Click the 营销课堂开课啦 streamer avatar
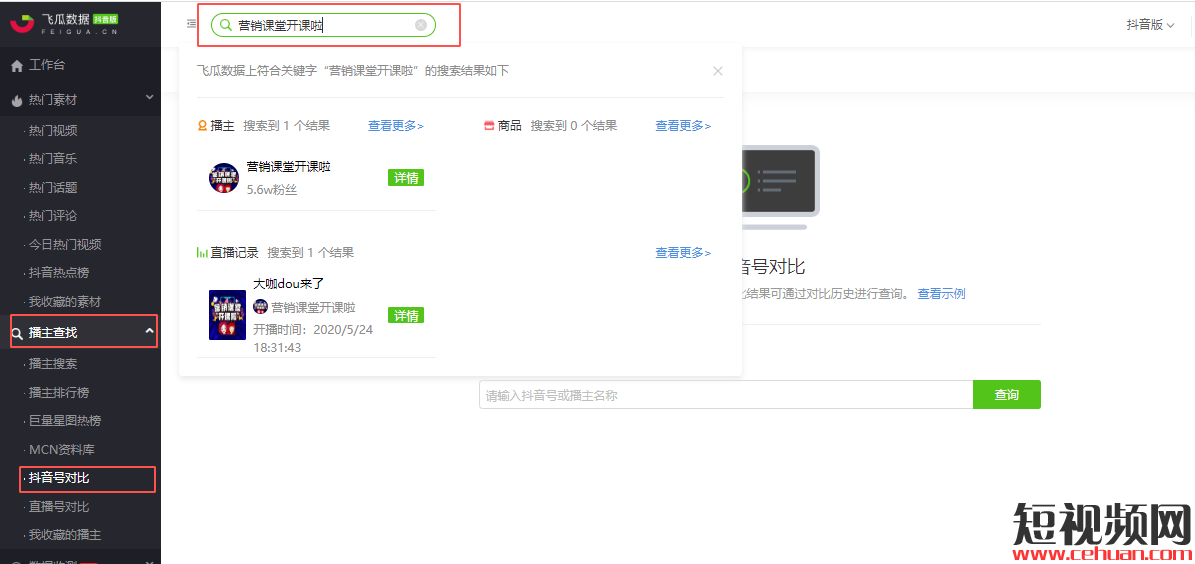The width and height of the screenshot is (1195, 564). pos(224,178)
